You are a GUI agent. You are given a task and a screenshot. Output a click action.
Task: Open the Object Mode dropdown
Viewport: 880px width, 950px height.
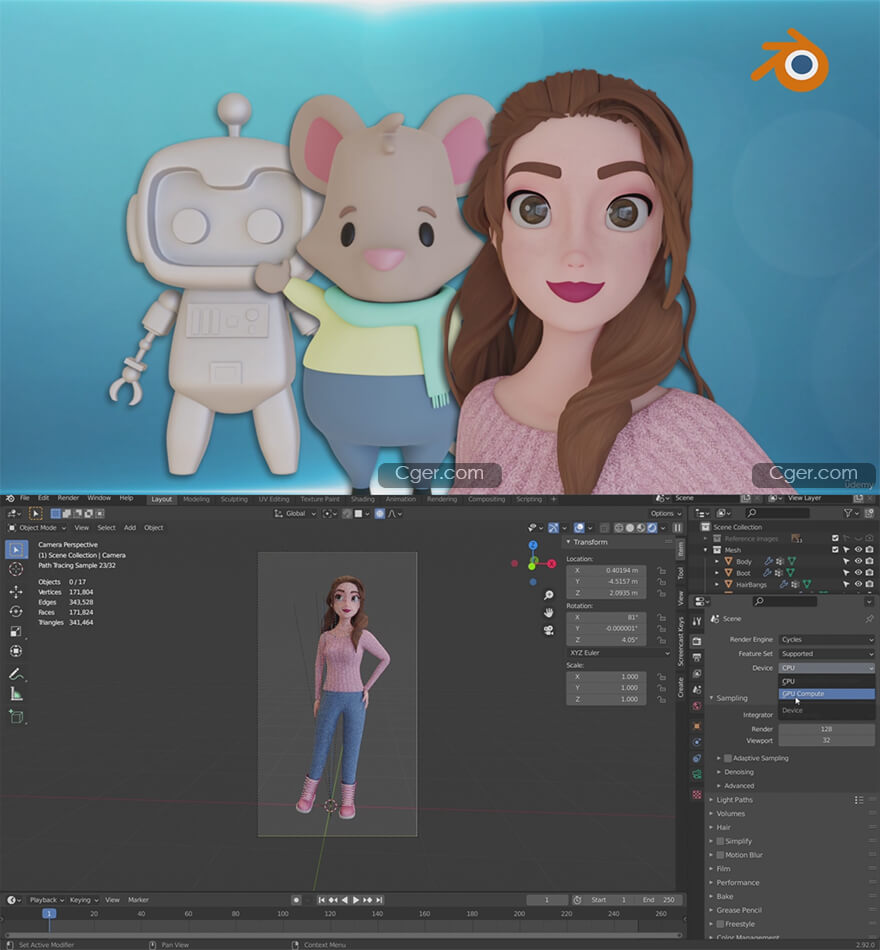click(37, 528)
